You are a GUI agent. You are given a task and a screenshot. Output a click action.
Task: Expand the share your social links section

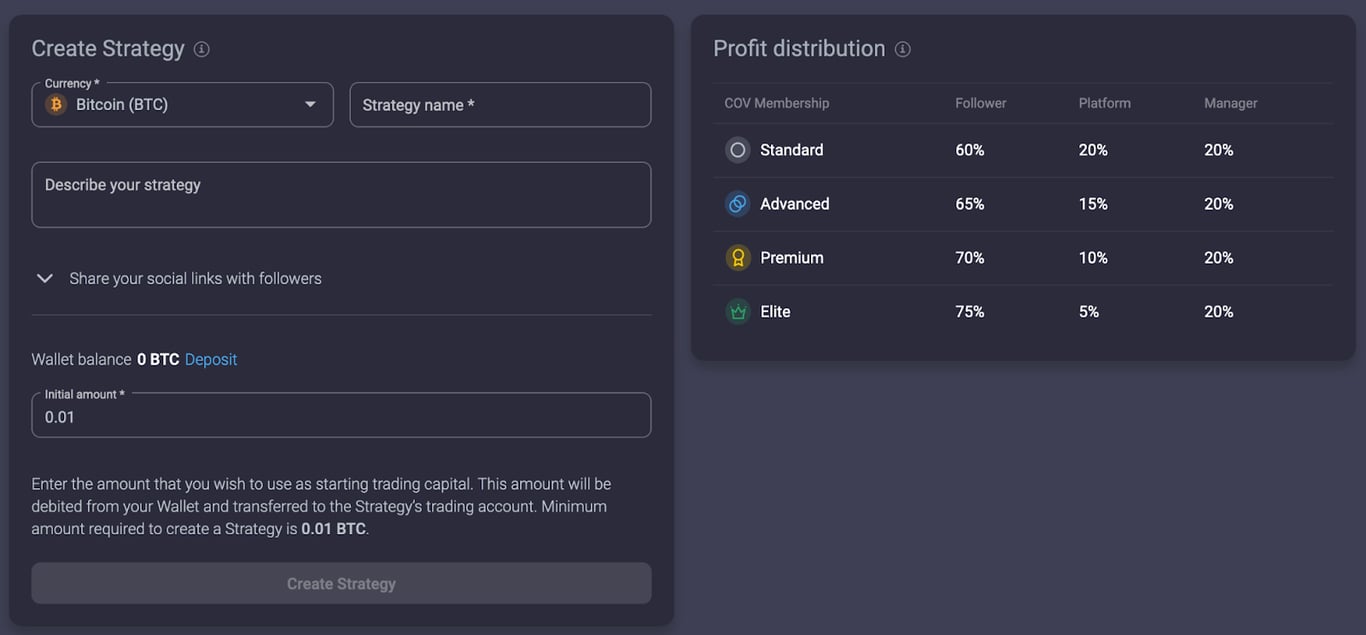point(44,278)
